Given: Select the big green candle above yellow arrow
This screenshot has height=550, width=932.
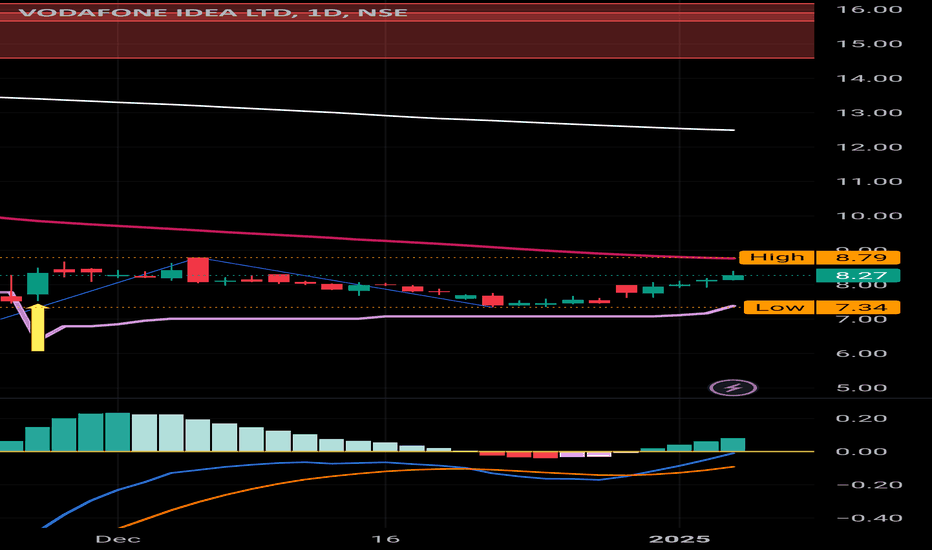Looking at the screenshot, I should tap(37, 284).
